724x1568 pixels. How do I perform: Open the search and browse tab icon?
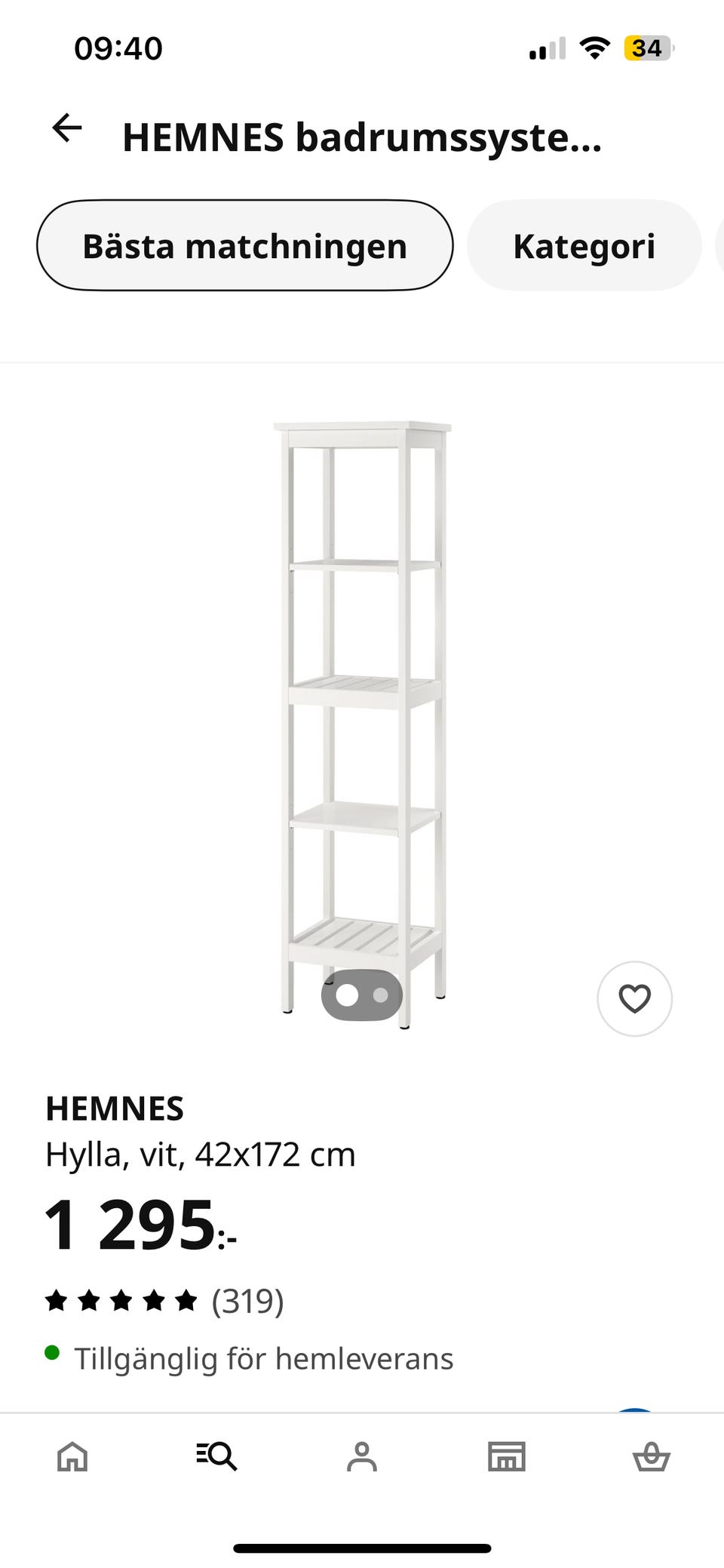pos(216,1456)
